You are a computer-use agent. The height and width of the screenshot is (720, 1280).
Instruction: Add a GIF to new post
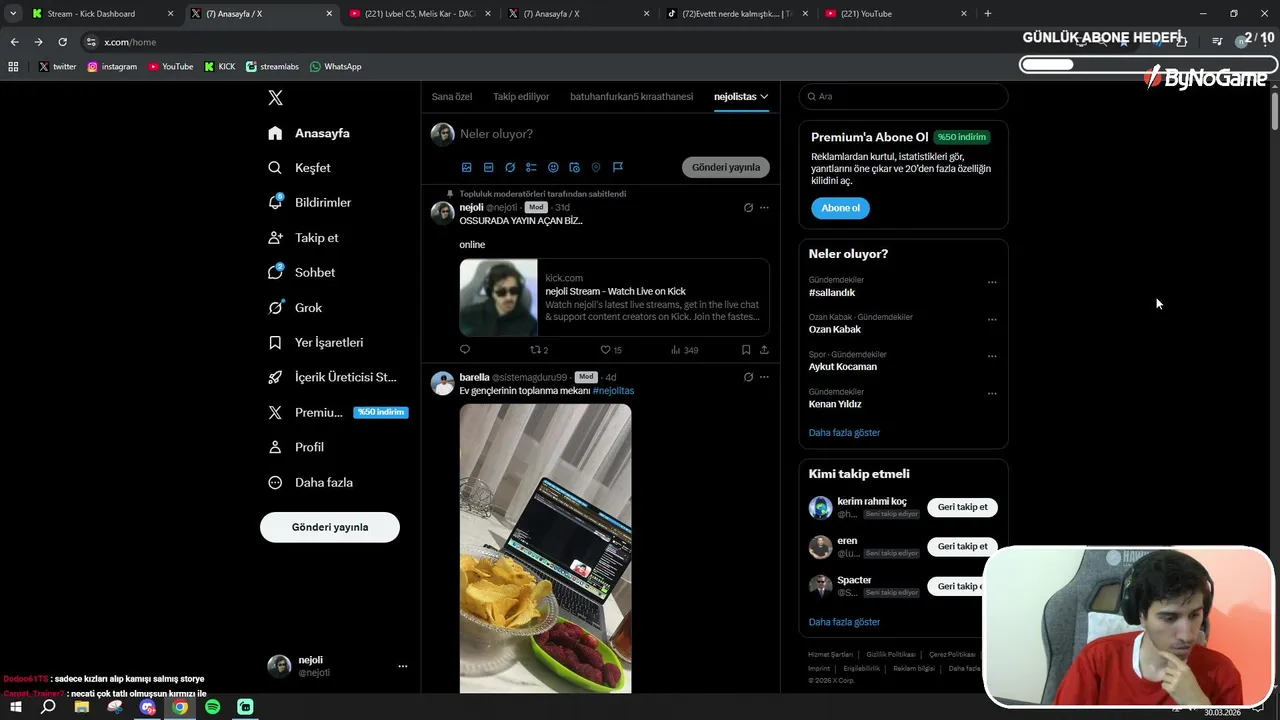click(x=488, y=167)
